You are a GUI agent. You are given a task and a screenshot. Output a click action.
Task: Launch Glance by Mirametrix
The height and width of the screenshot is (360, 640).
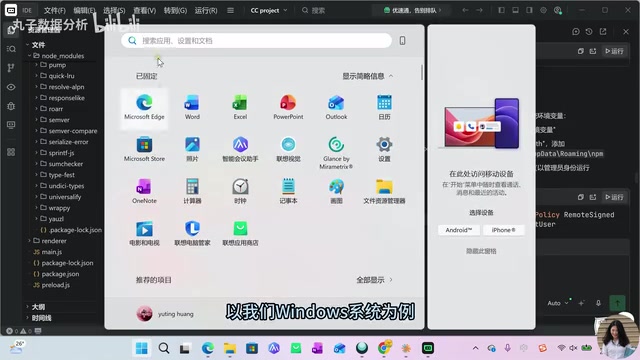click(336, 153)
